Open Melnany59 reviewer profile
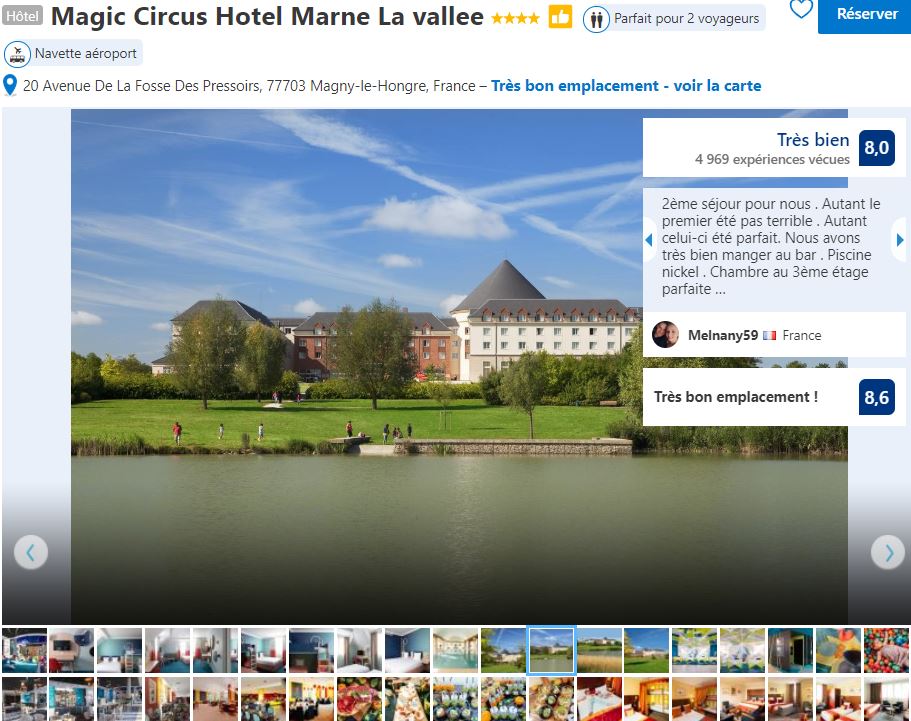Screen dimensions: 911x721 (x=723, y=335)
